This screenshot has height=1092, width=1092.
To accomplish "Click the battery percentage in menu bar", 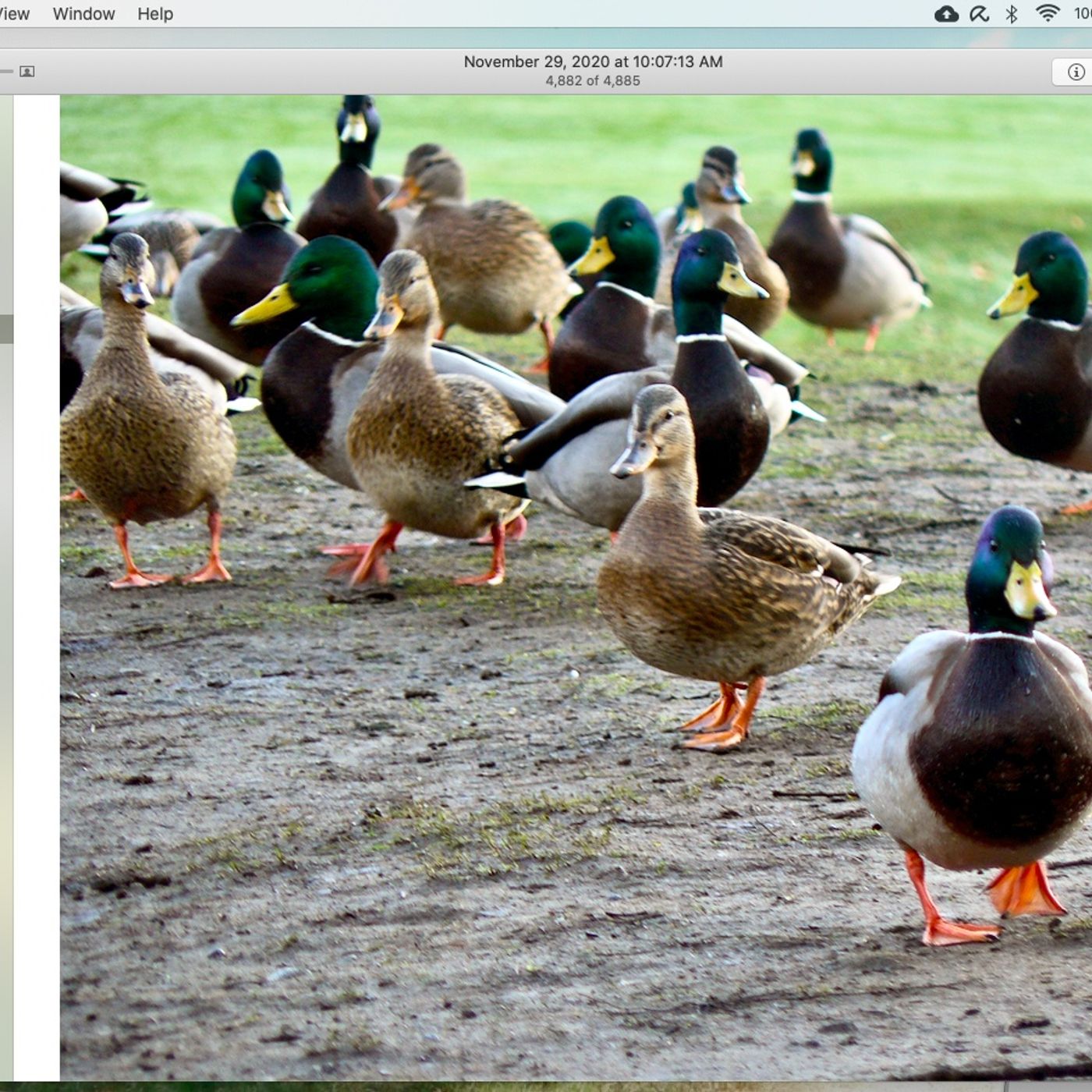I will tap(1083, 13).
